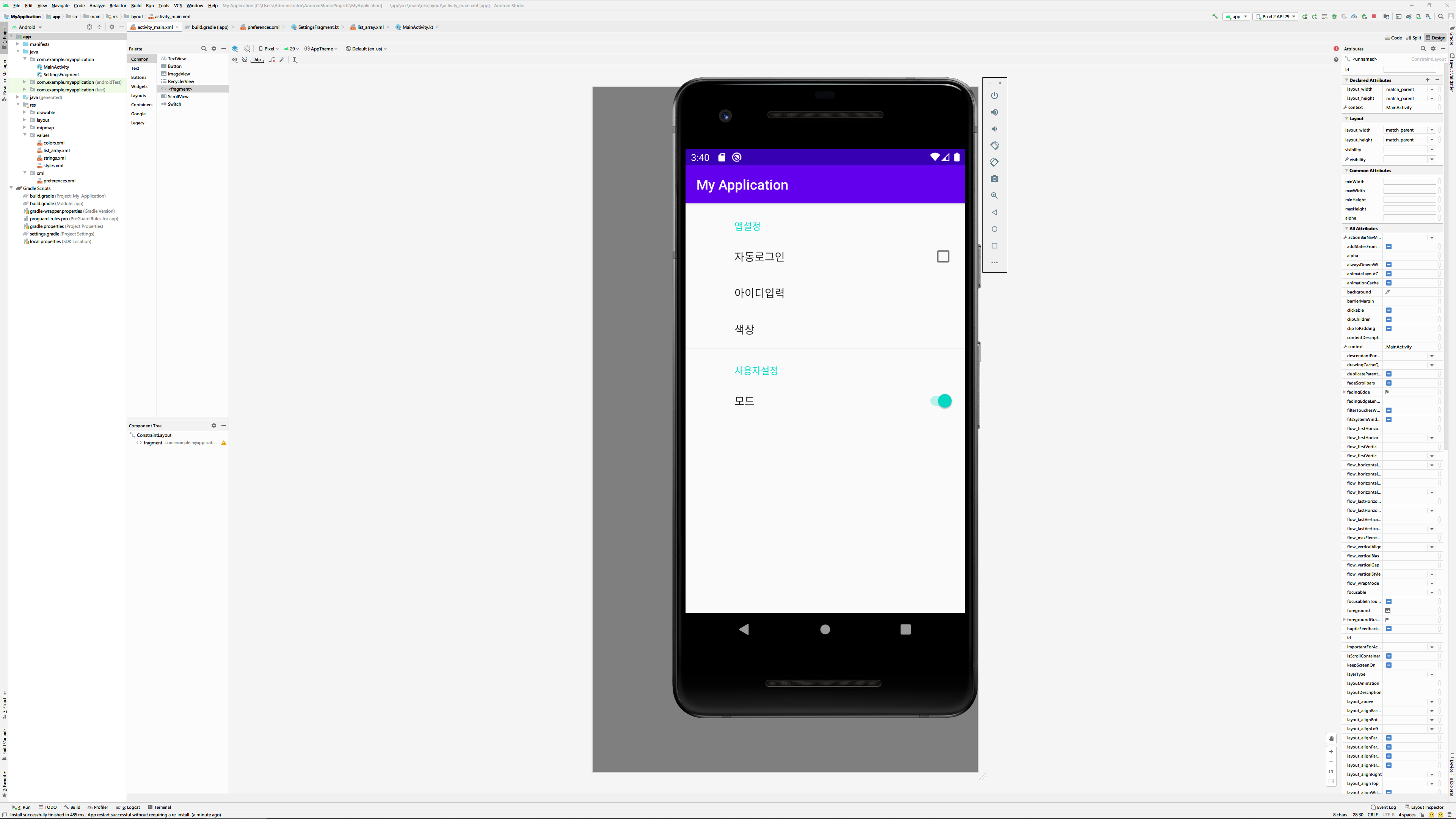
Task: Take emulator screenshot with camera icon
Action: (994, 179)
